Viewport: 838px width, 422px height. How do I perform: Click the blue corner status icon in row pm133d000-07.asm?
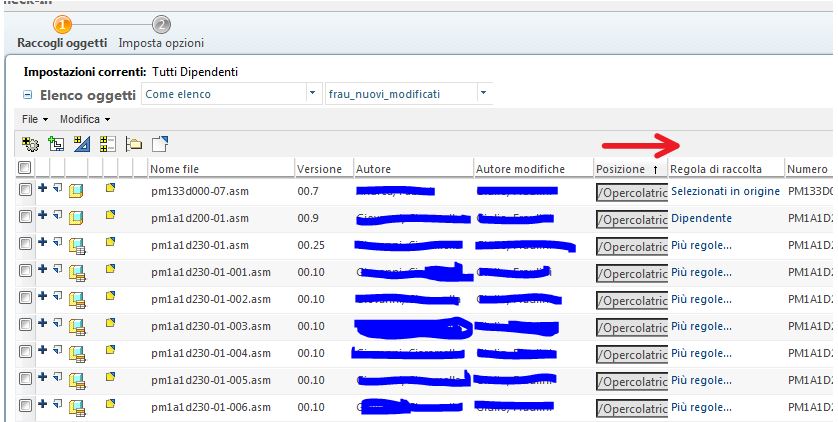coord(58,187)
